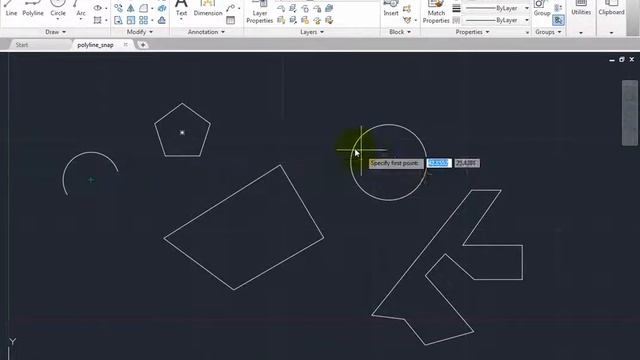The image size is (640, 360).
Task: Click the Offset icon in Modify panel
Action: (162, 20)
